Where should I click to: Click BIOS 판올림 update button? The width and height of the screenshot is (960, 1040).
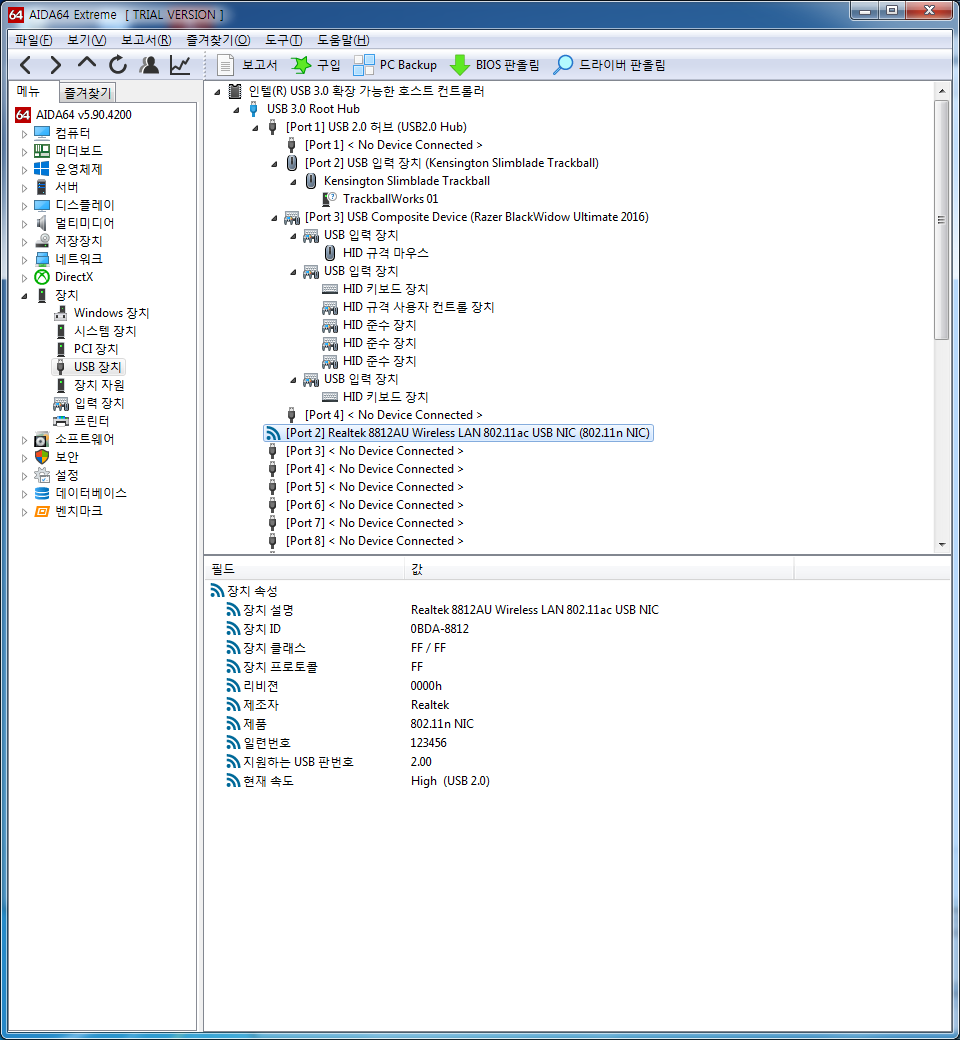(x=494, y=64)
